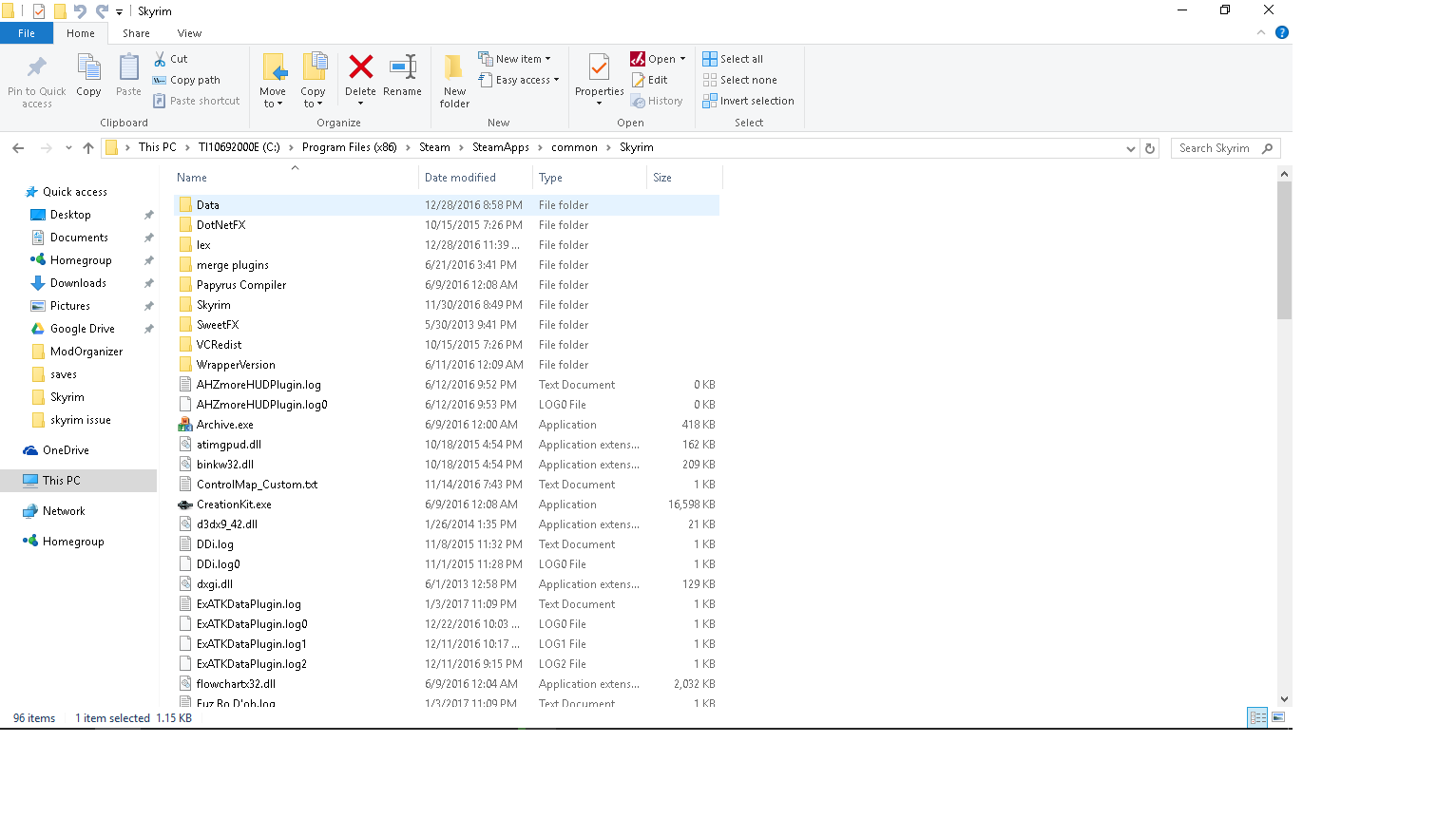This screenshot has width=1456, height=819.
Task: Switch to Details view icon
Action: pos(1257,717)
